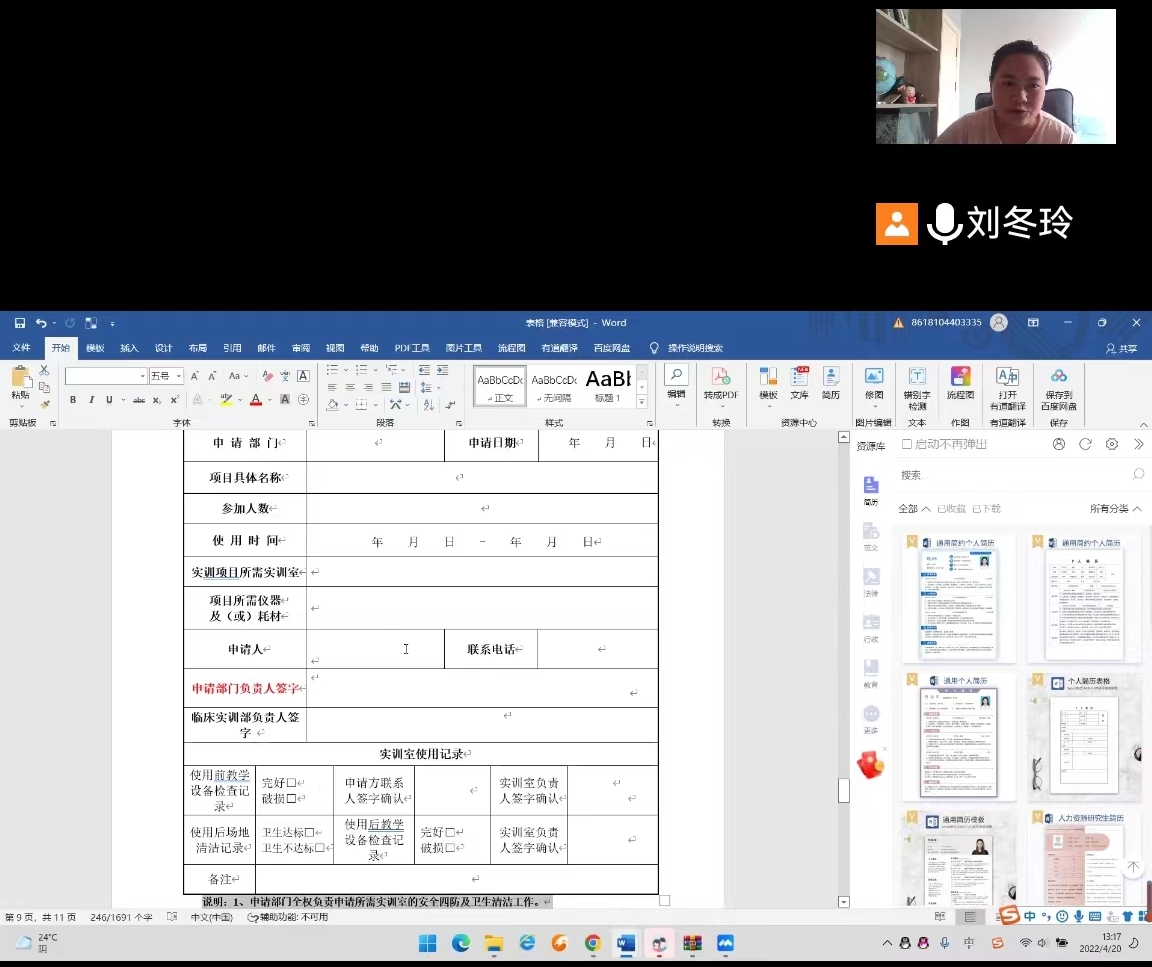Screen dimensions: 1152x967
Task: Click the 共享 share button
Action: (x=1121, y=348)
